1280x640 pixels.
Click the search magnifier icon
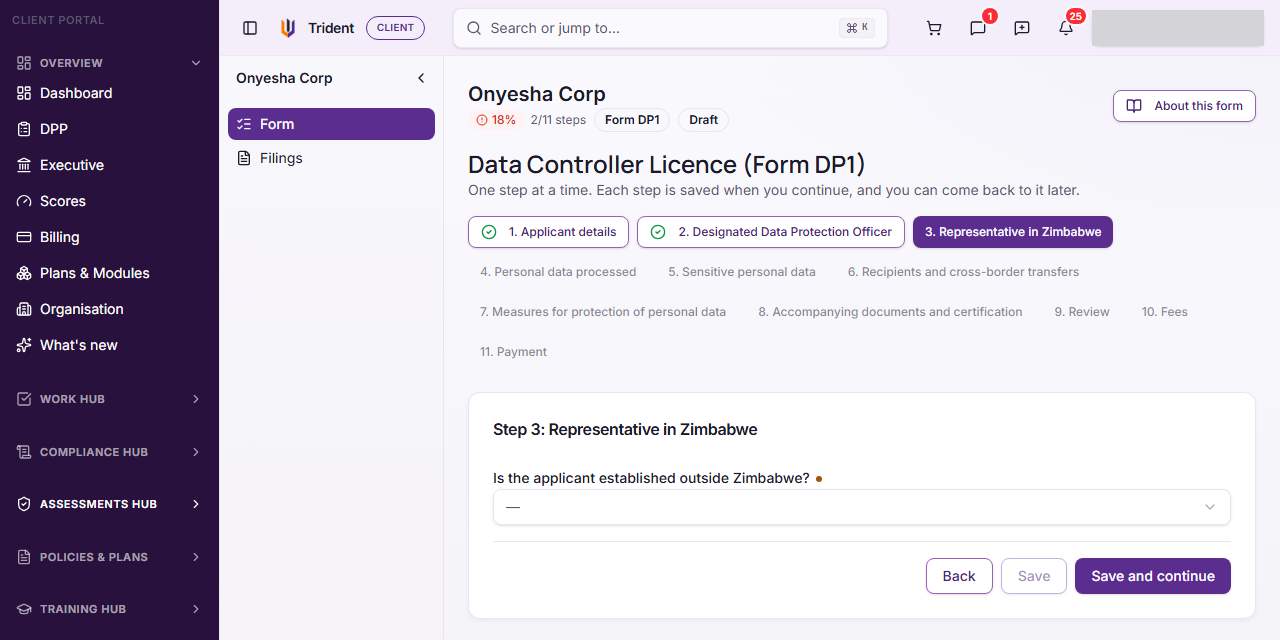474,28
